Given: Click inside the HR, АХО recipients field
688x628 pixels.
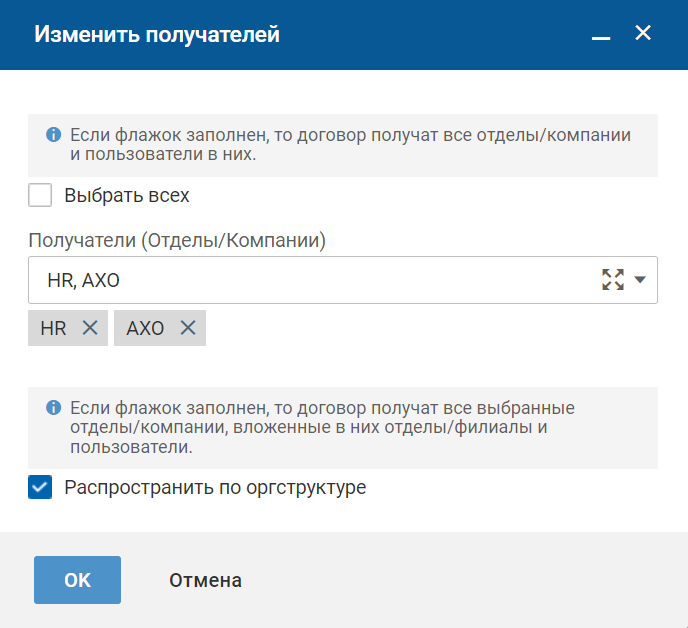Looking at the screenshot, I should 300,280.
